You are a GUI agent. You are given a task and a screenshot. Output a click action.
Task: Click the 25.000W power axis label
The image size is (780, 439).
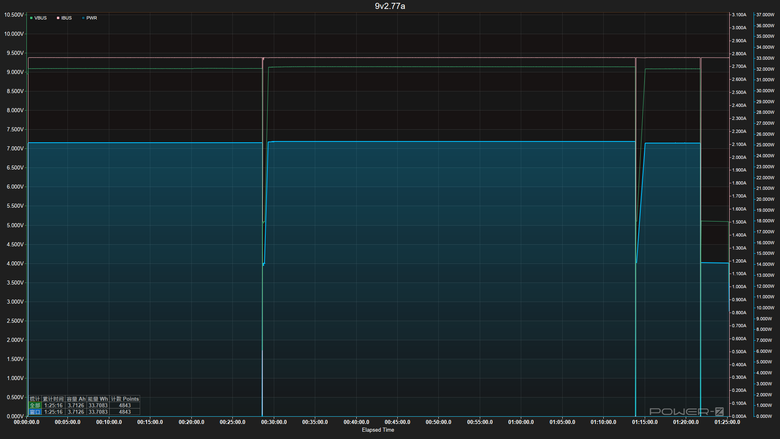click(765, 145)
